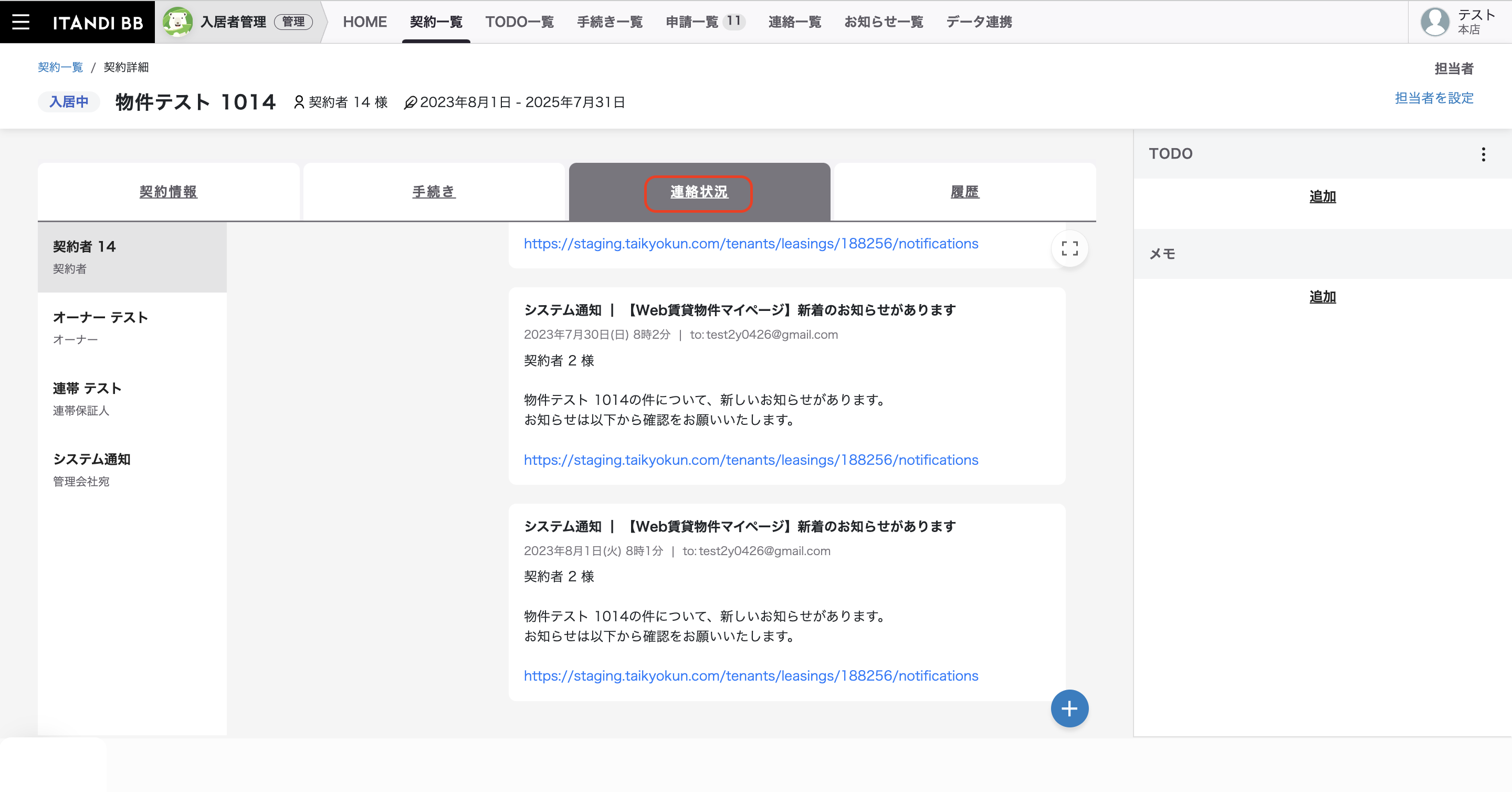Switch to 契約情報 tab

click(169, 192)
